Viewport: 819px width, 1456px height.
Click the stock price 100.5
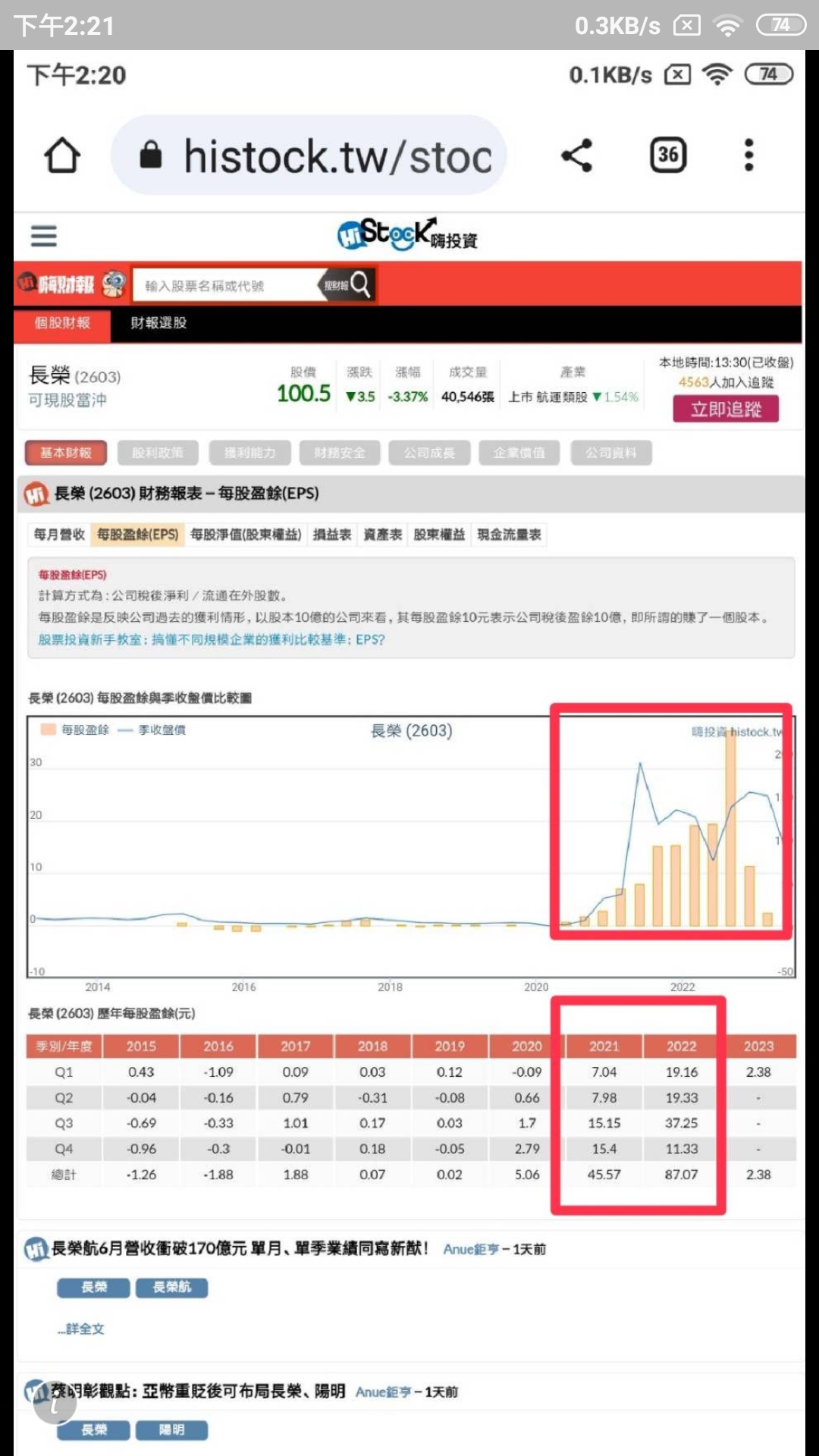tap(303, 394)
